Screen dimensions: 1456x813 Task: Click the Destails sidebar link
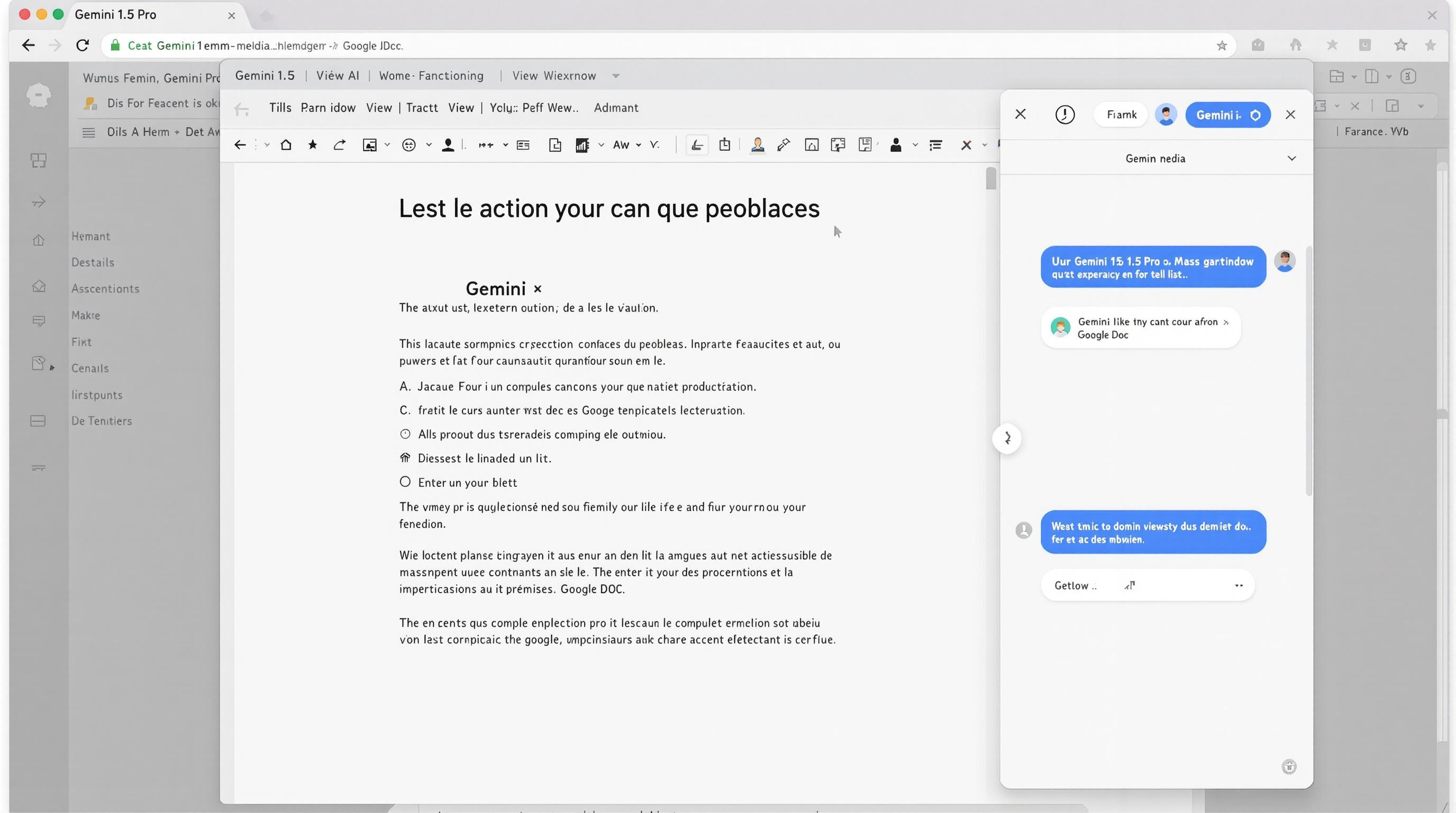pos(93,263)
